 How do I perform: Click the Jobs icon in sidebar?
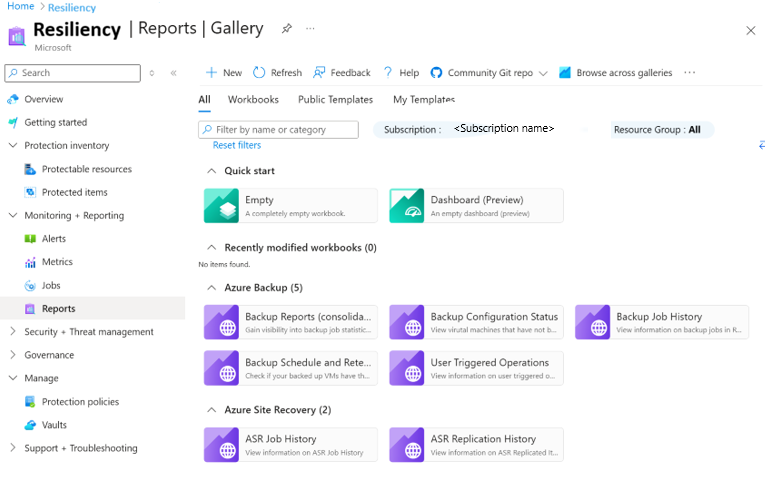pos(30,286)
